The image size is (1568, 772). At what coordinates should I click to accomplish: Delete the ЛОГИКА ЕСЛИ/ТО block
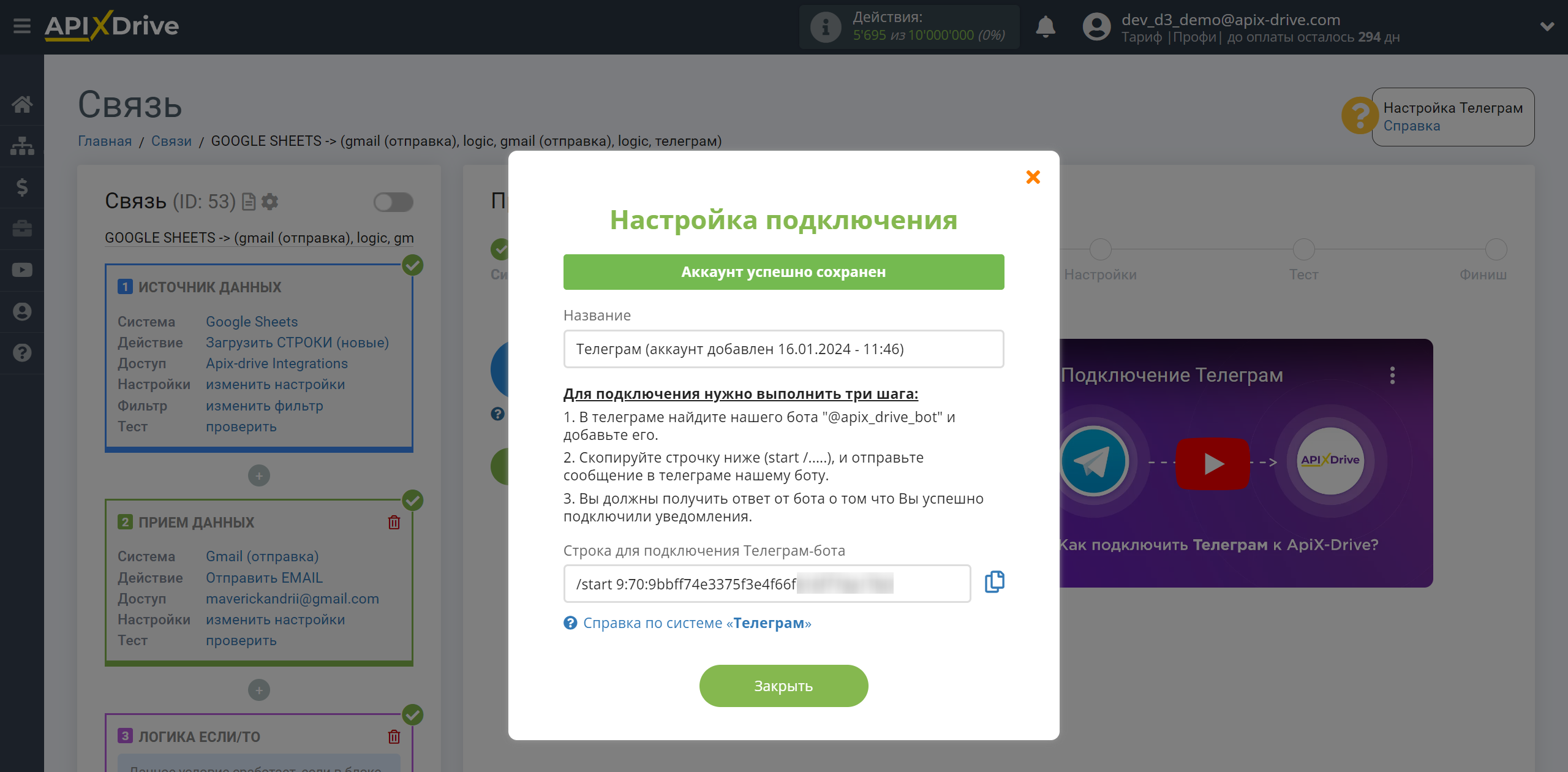pos(394,736)
